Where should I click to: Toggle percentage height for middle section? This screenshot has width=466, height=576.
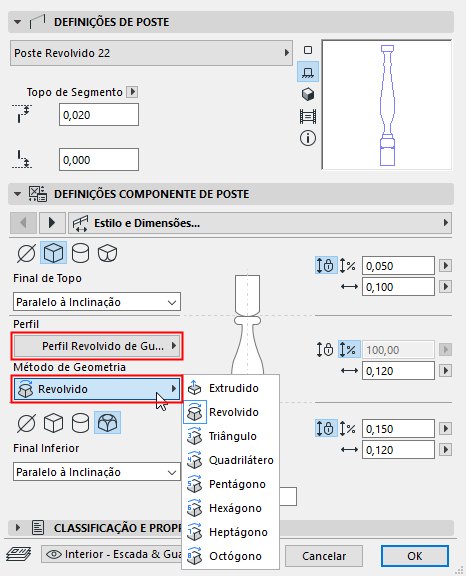coord(348,349)
